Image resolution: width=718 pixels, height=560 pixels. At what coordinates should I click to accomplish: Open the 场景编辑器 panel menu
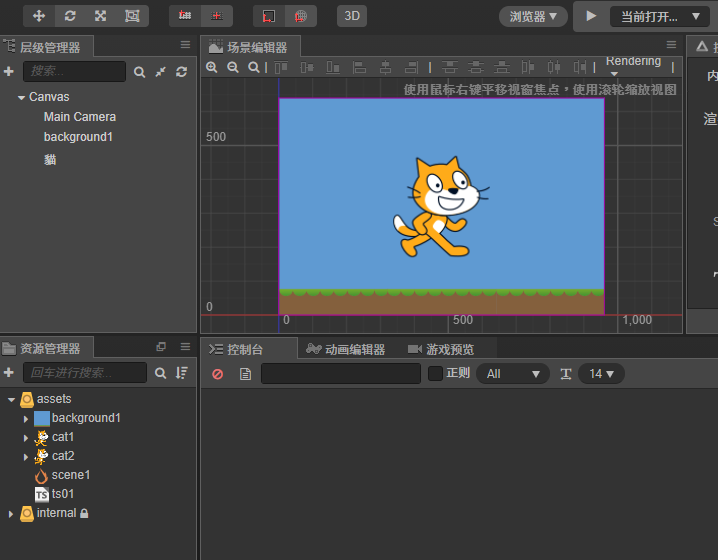[671, 45]
